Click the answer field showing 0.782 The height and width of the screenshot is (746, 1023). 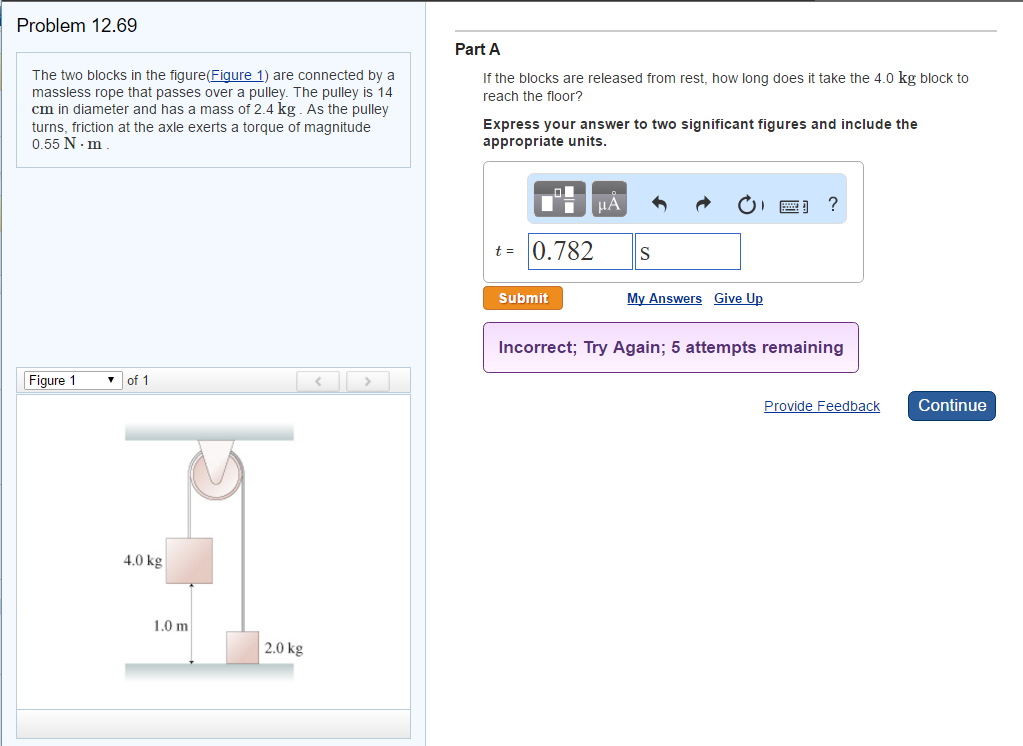coord(580,250)
